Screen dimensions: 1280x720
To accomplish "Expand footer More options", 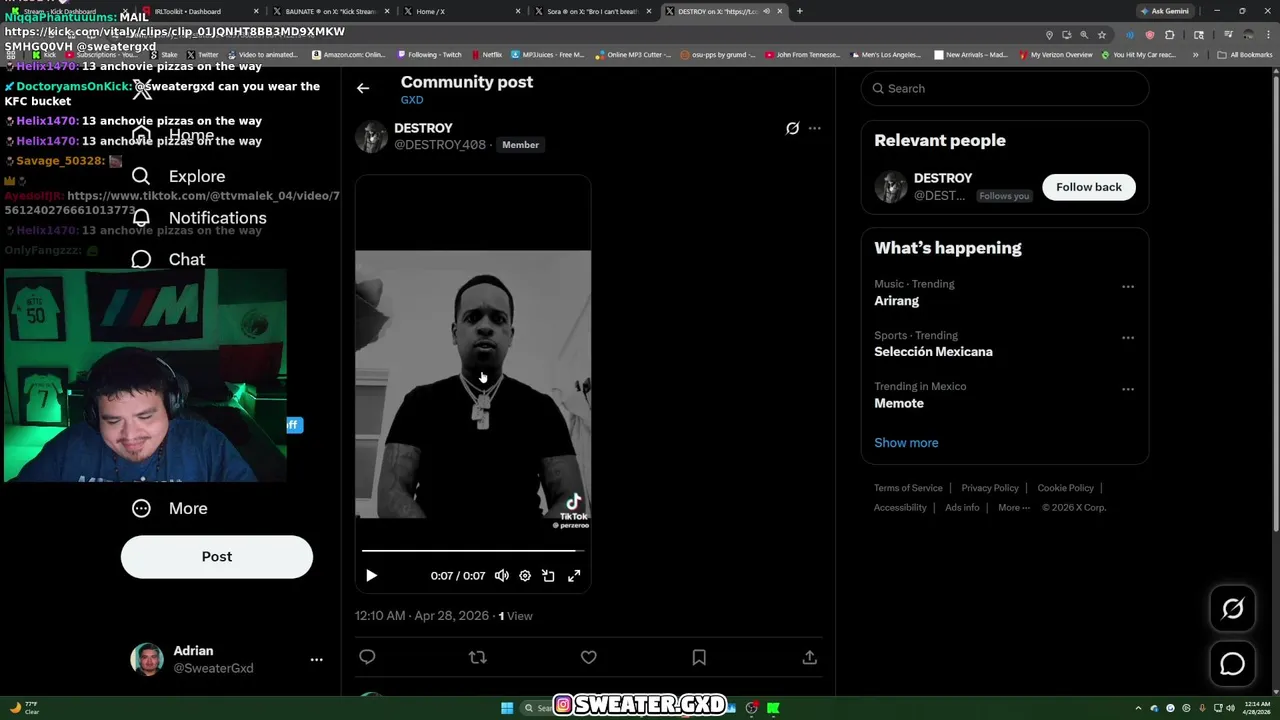I will [x=1014, y=507].
